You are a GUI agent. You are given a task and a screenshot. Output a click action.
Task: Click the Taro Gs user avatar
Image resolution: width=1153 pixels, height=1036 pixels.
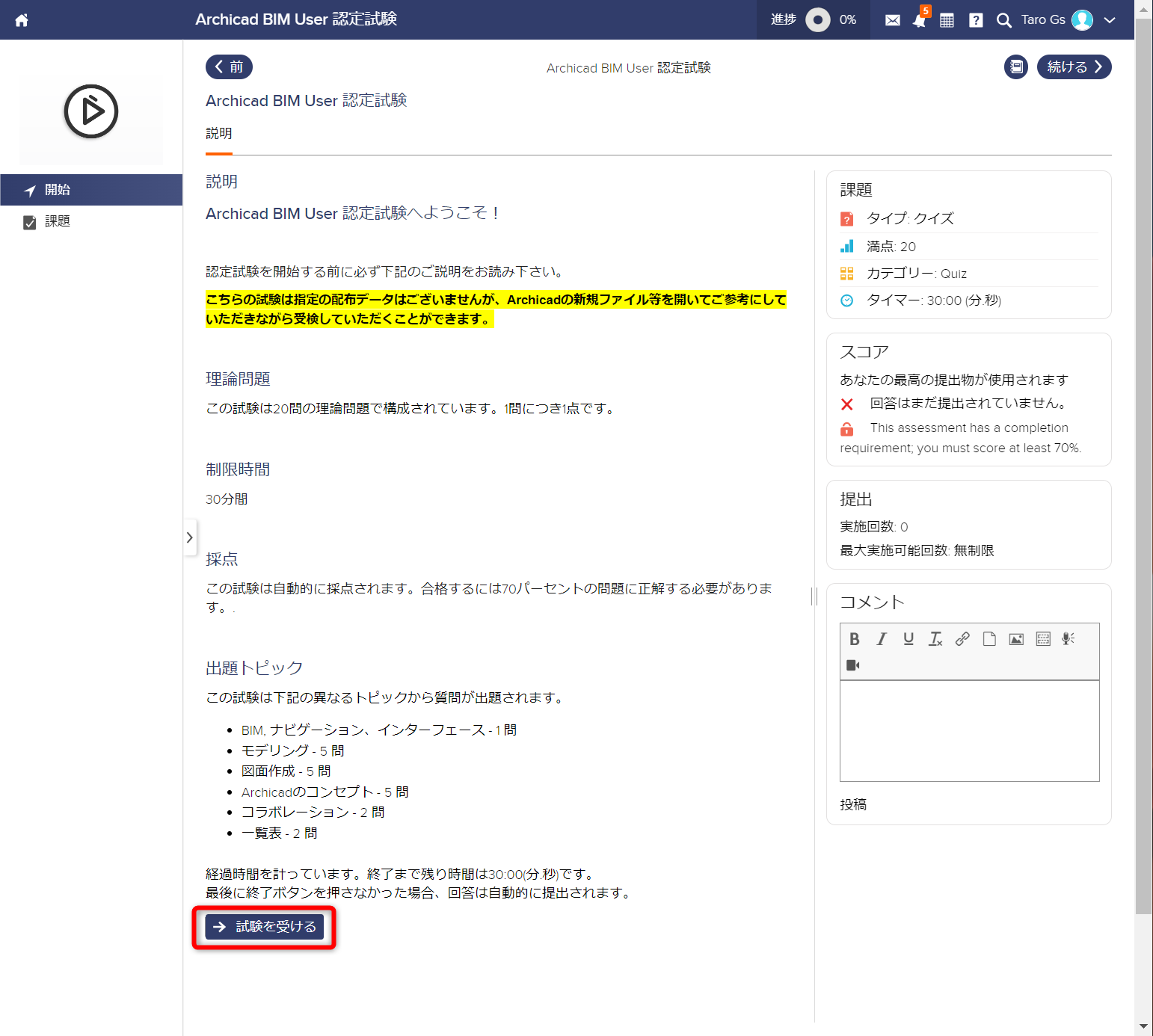1082,20
